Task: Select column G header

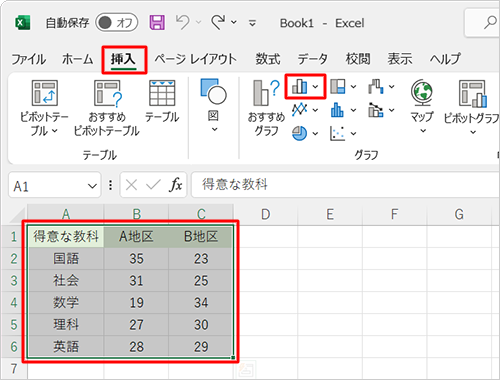Action: click(459, 214)
